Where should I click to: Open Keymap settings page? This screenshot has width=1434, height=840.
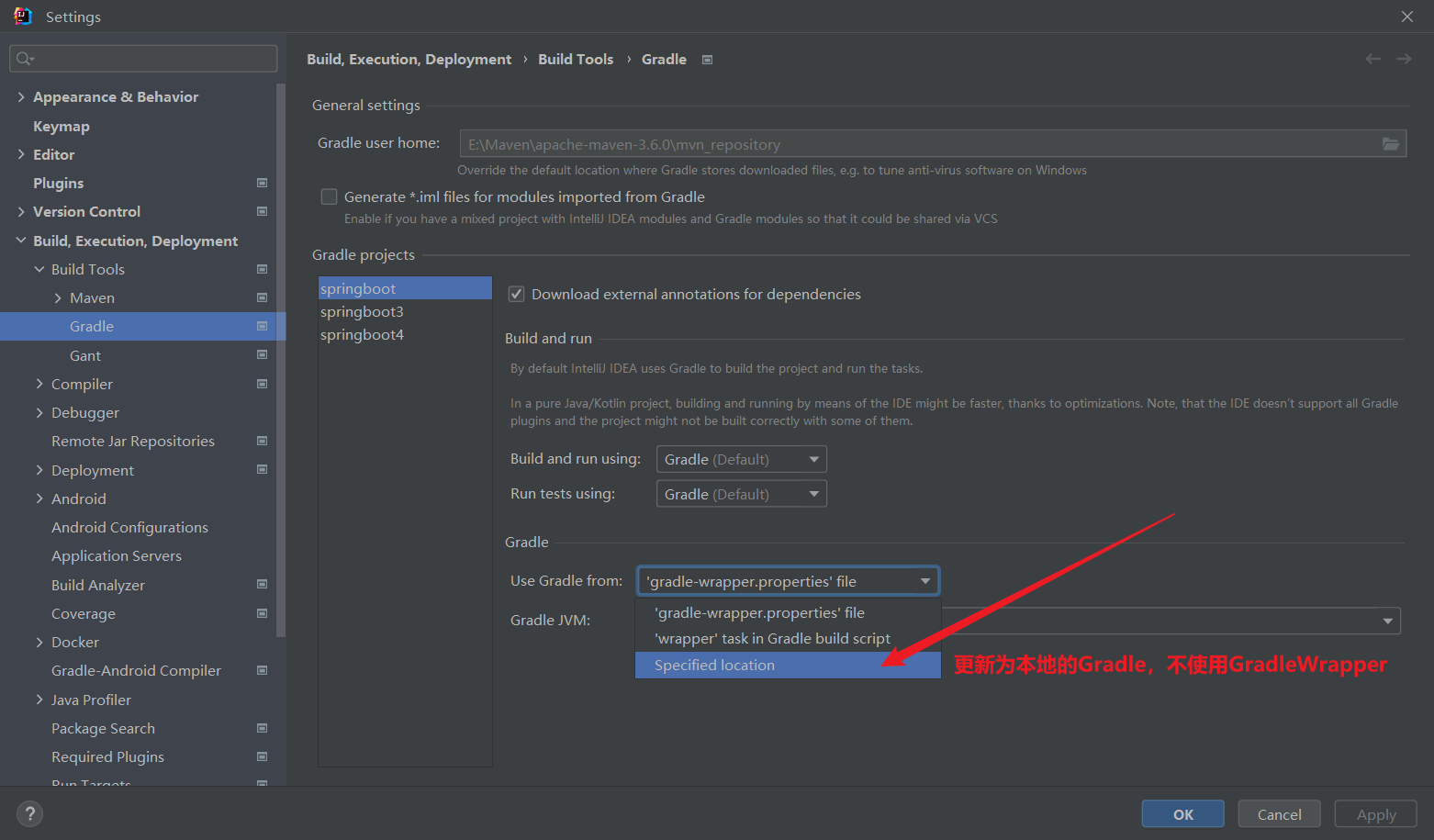62,126
